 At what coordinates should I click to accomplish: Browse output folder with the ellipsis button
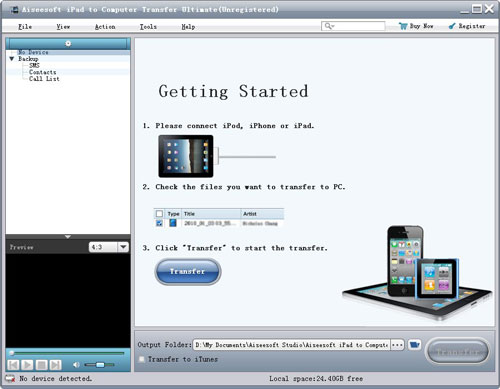[397, 345]
